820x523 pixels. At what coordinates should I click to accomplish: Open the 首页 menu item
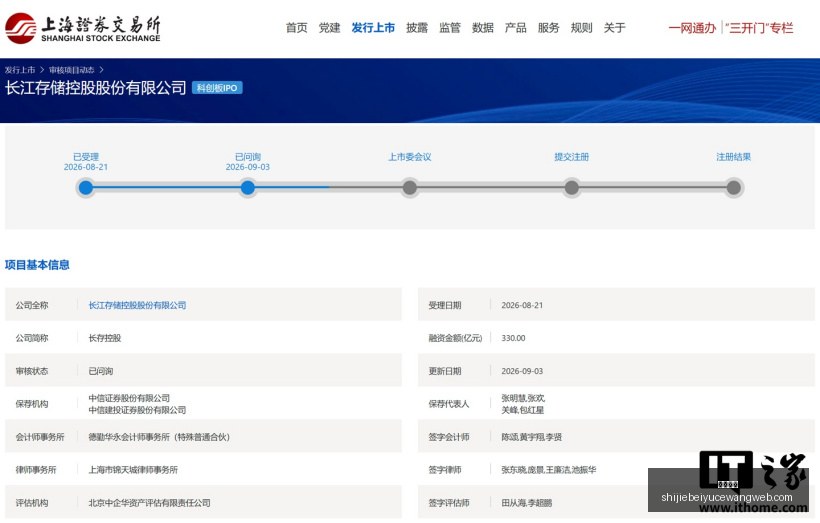297,28
